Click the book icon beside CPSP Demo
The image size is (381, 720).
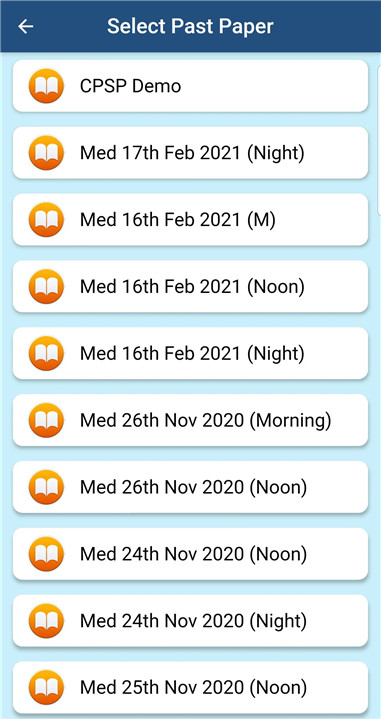pos(46,86)
